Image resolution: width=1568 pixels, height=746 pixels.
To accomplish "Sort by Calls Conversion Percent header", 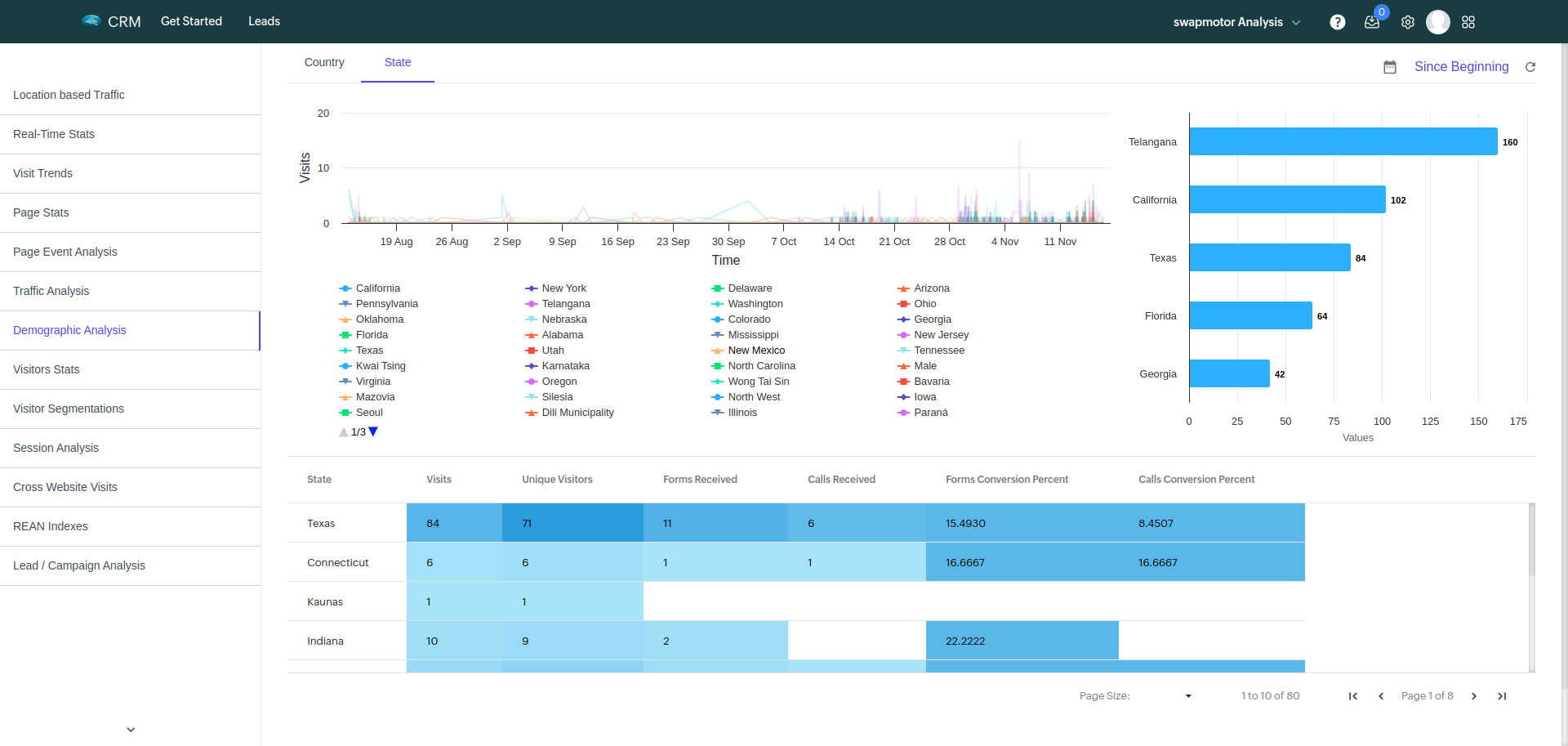I will [1196, 480].
